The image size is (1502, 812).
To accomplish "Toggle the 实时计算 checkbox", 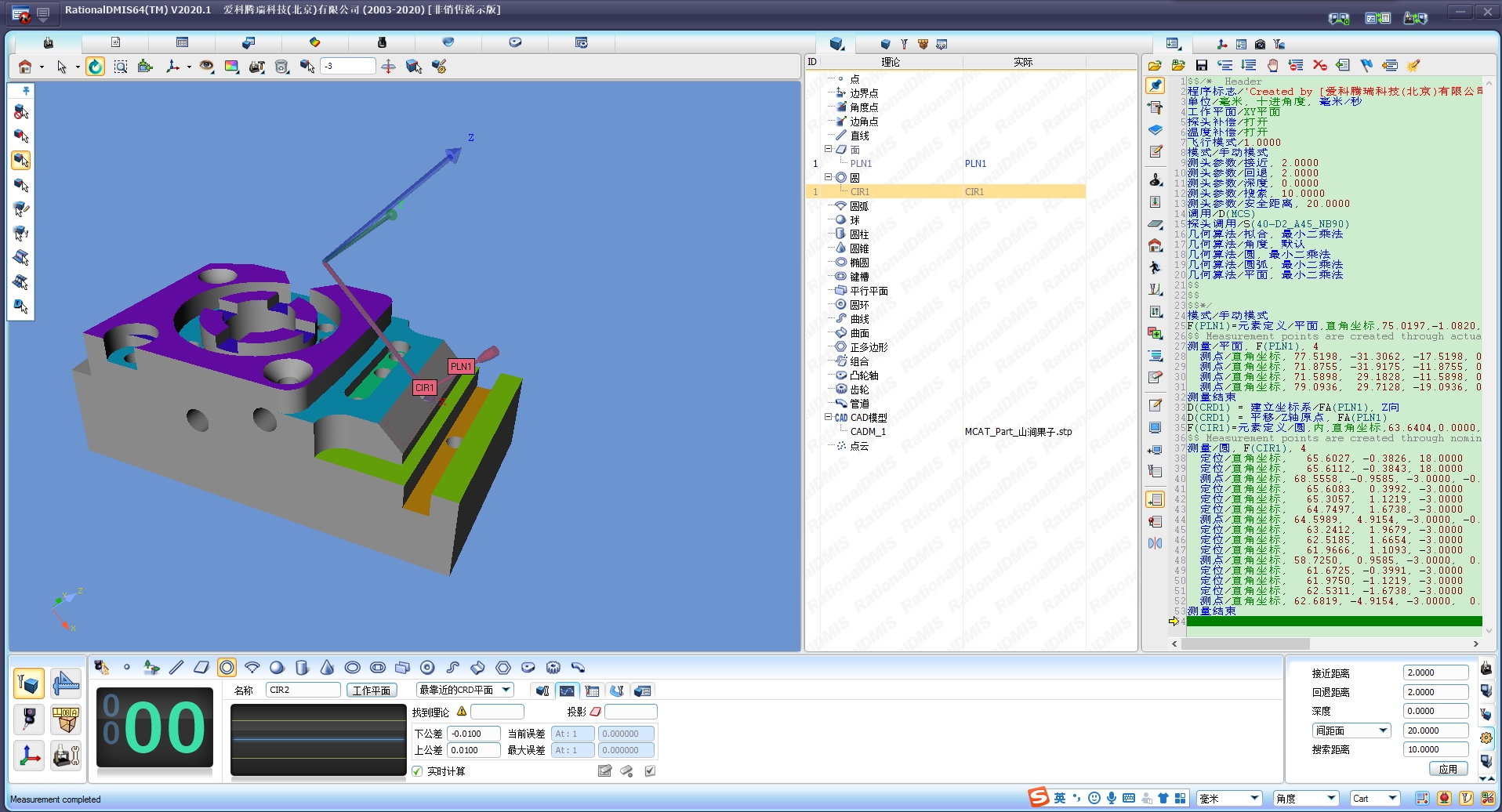I will tap(417, 771).
